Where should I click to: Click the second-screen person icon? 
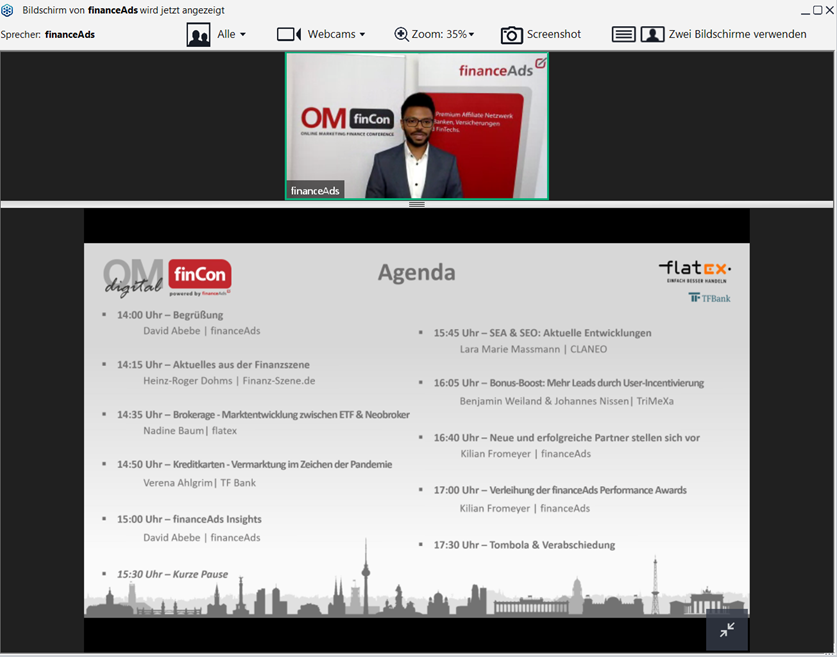tap(652, 35)
